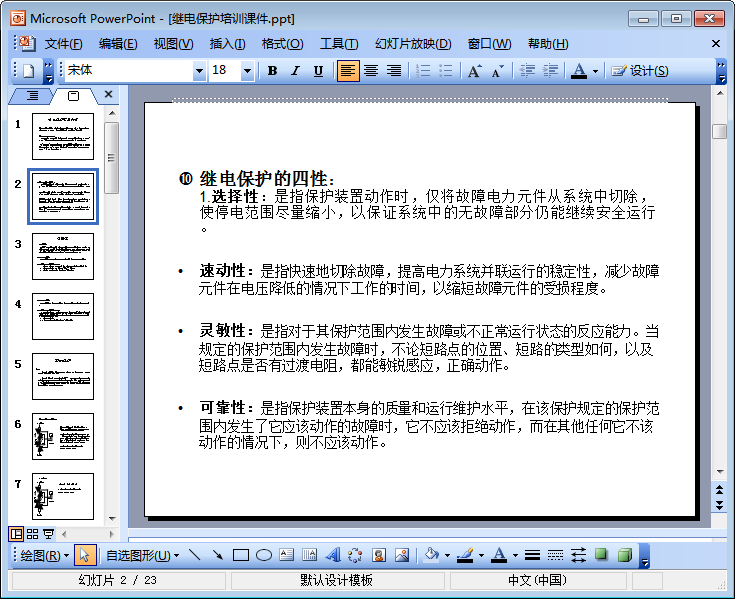735x599 pixels.
Task: Insert Clip Art icon
Action: pyautogui.click(x=379, y=555)
